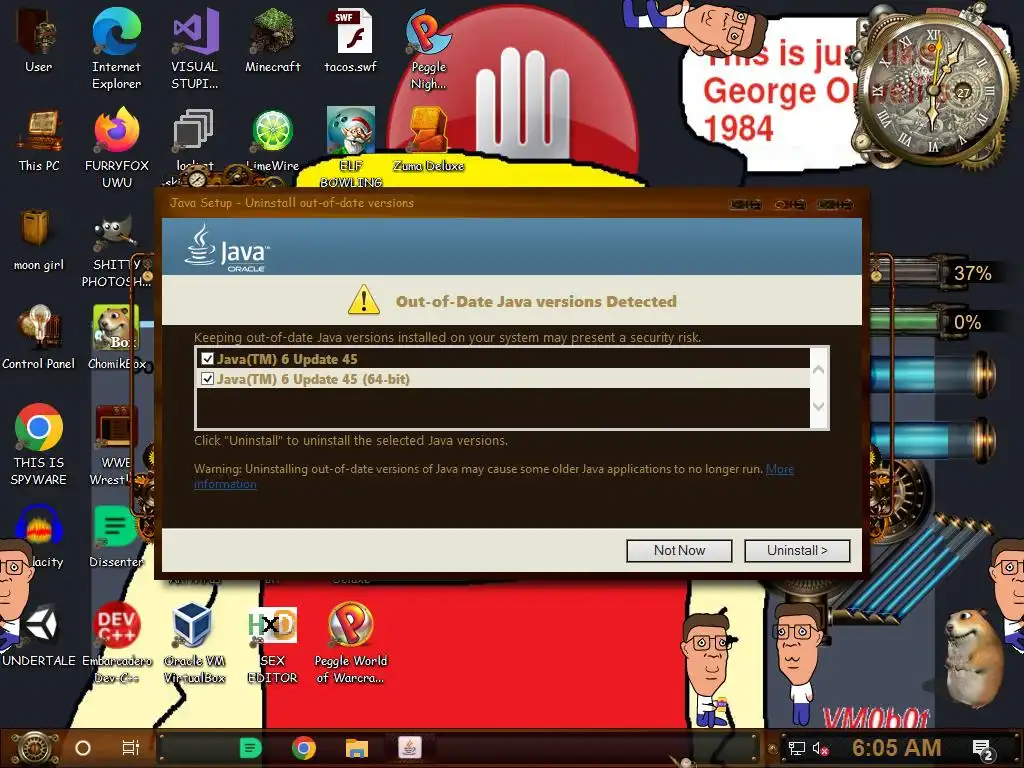
Task: Open the VISUAL STUPI... desktop shortcut
Action: 195,47
